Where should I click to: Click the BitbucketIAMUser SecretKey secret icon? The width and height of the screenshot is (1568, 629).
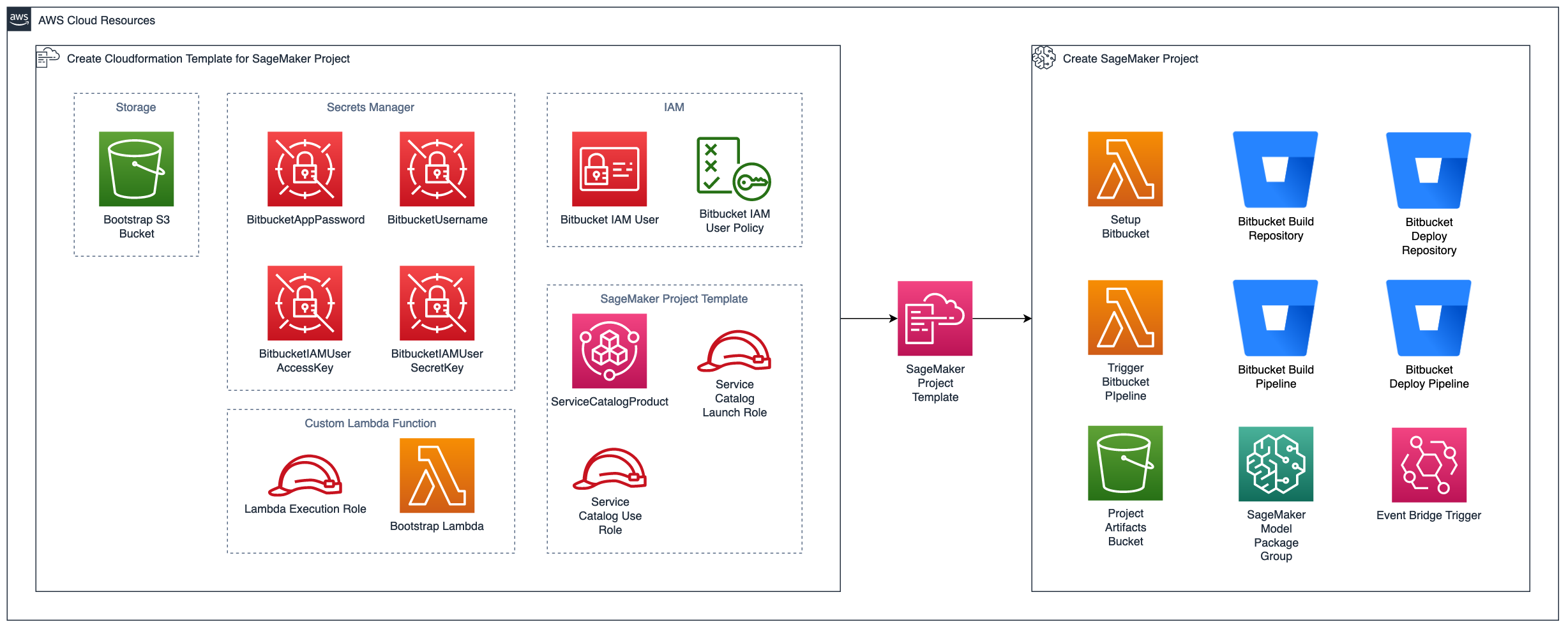pyautogui.click(x=437, y=303)
